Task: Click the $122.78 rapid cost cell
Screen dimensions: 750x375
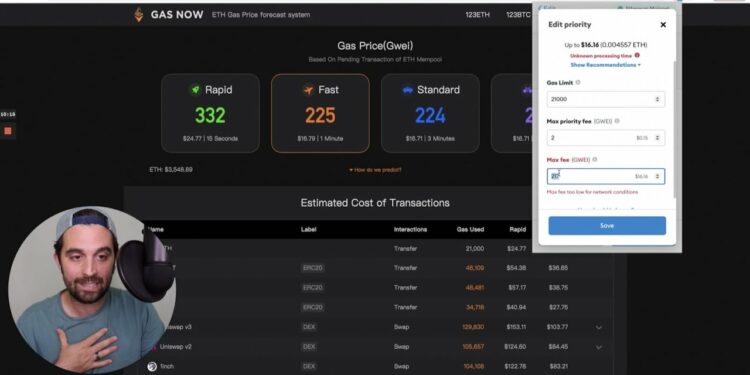Action: coord(516,366)
